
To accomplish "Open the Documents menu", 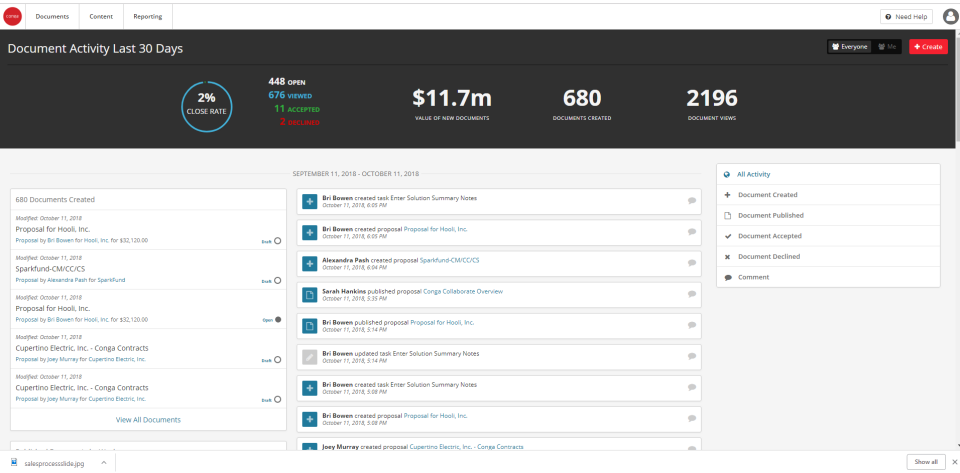I will pyautogui.click(x=52, y=17).
